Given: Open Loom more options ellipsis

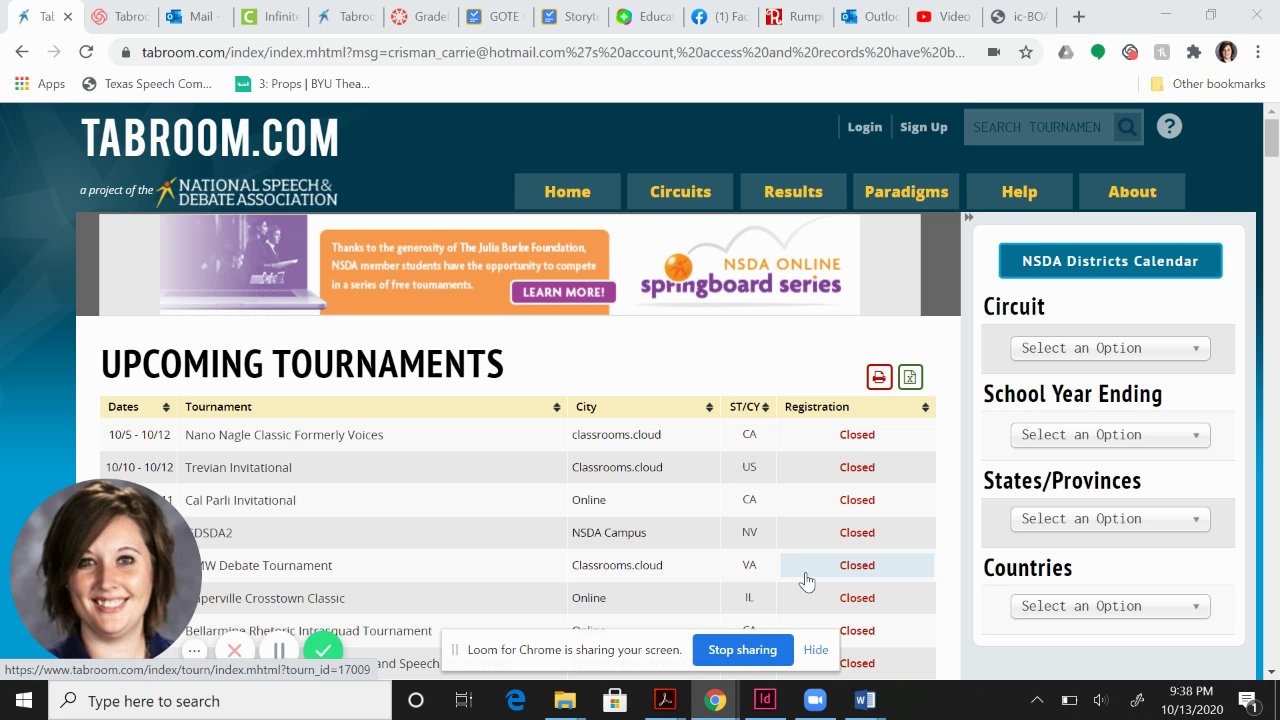Looking at the screenshot, I should 195,650.
